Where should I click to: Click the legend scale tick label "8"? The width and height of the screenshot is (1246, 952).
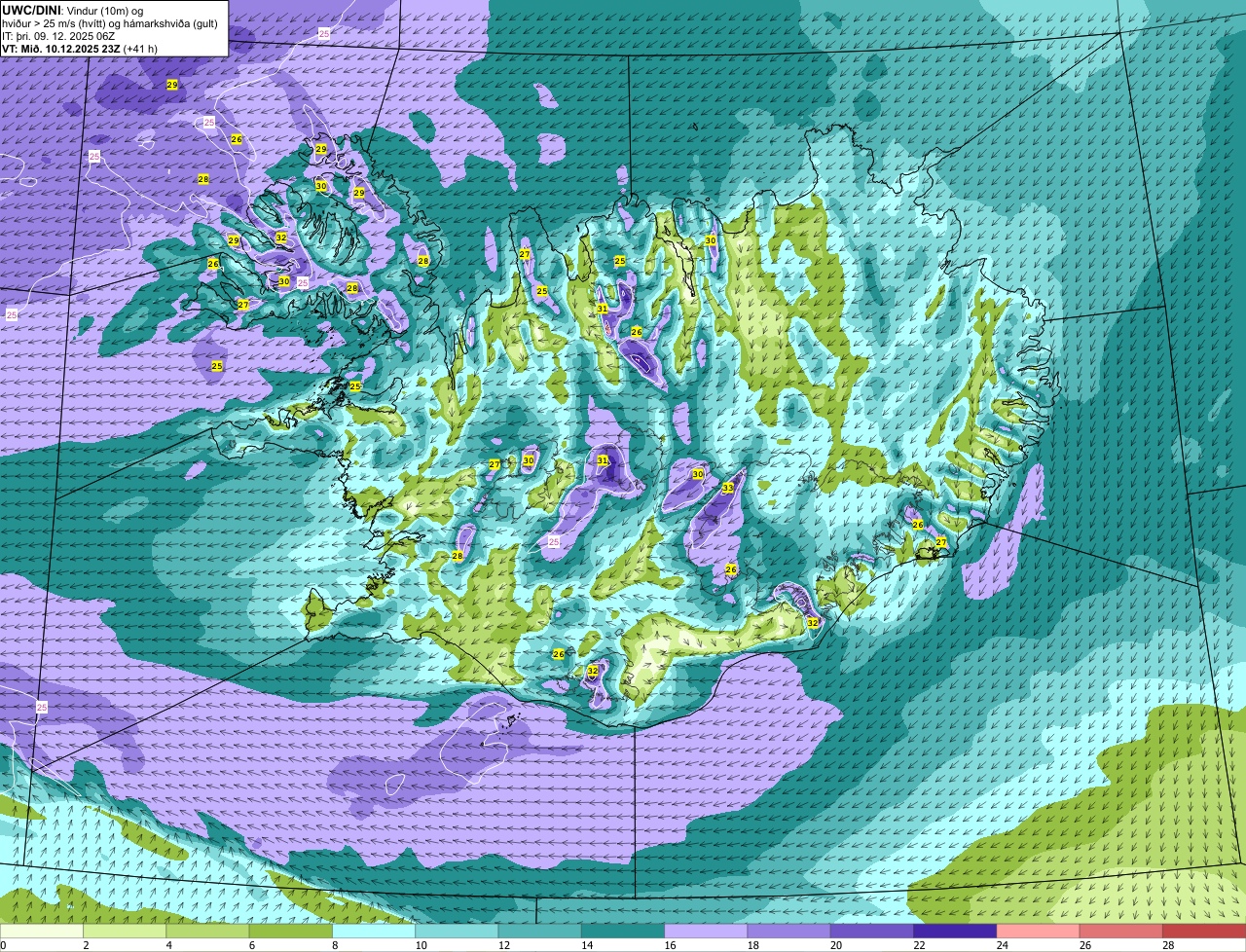(334, 944)
